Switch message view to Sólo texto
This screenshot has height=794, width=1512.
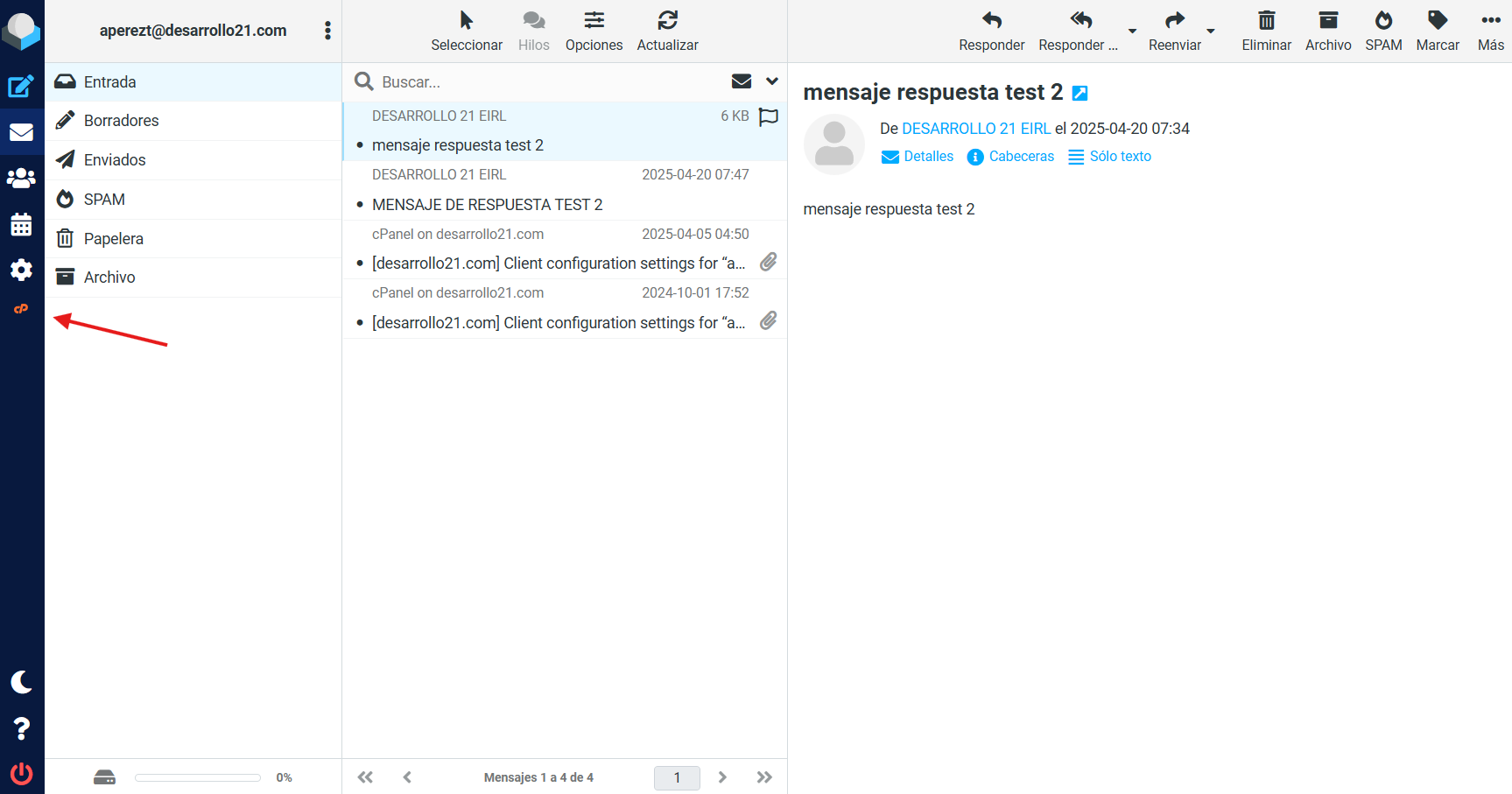tap(1109, 157)
